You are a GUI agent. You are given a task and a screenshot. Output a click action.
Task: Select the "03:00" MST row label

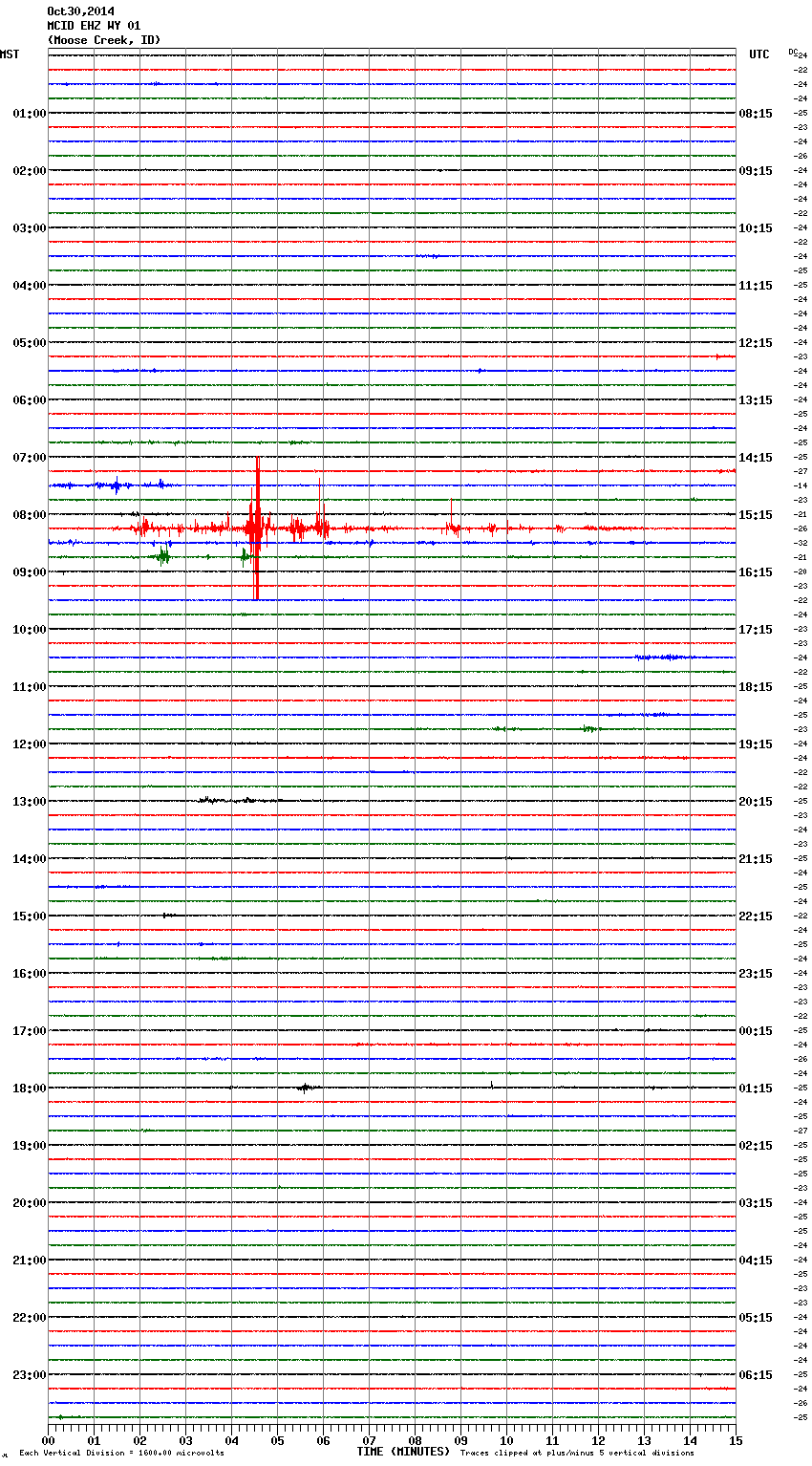tap(30, 228)
